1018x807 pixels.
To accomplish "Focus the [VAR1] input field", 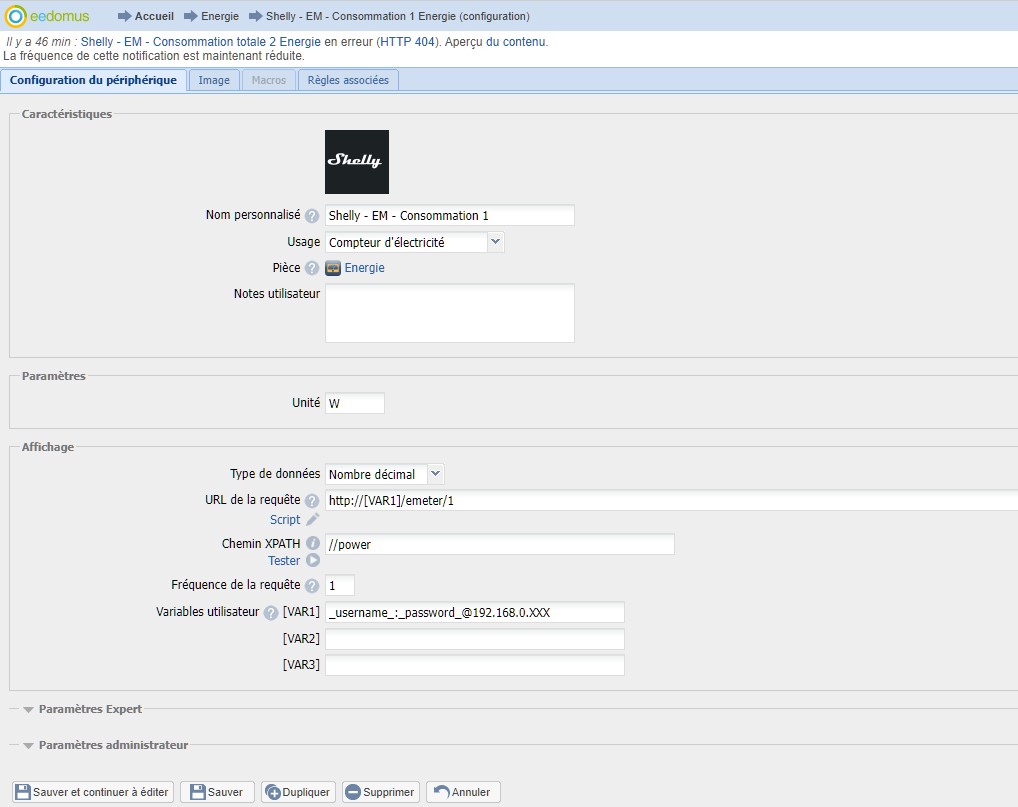I will 475,612.
